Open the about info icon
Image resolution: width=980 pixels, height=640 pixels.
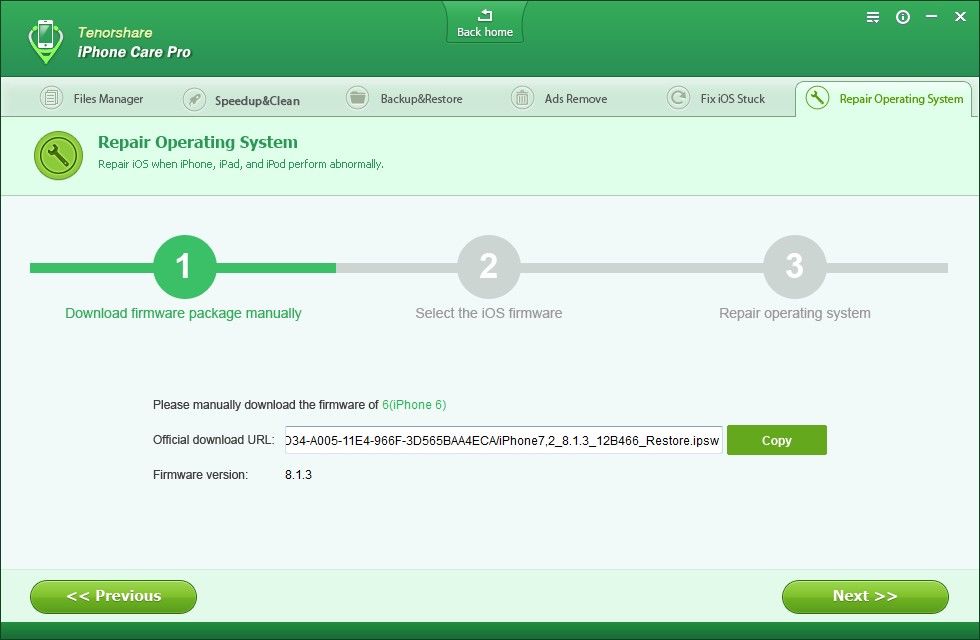click(903, 17)
